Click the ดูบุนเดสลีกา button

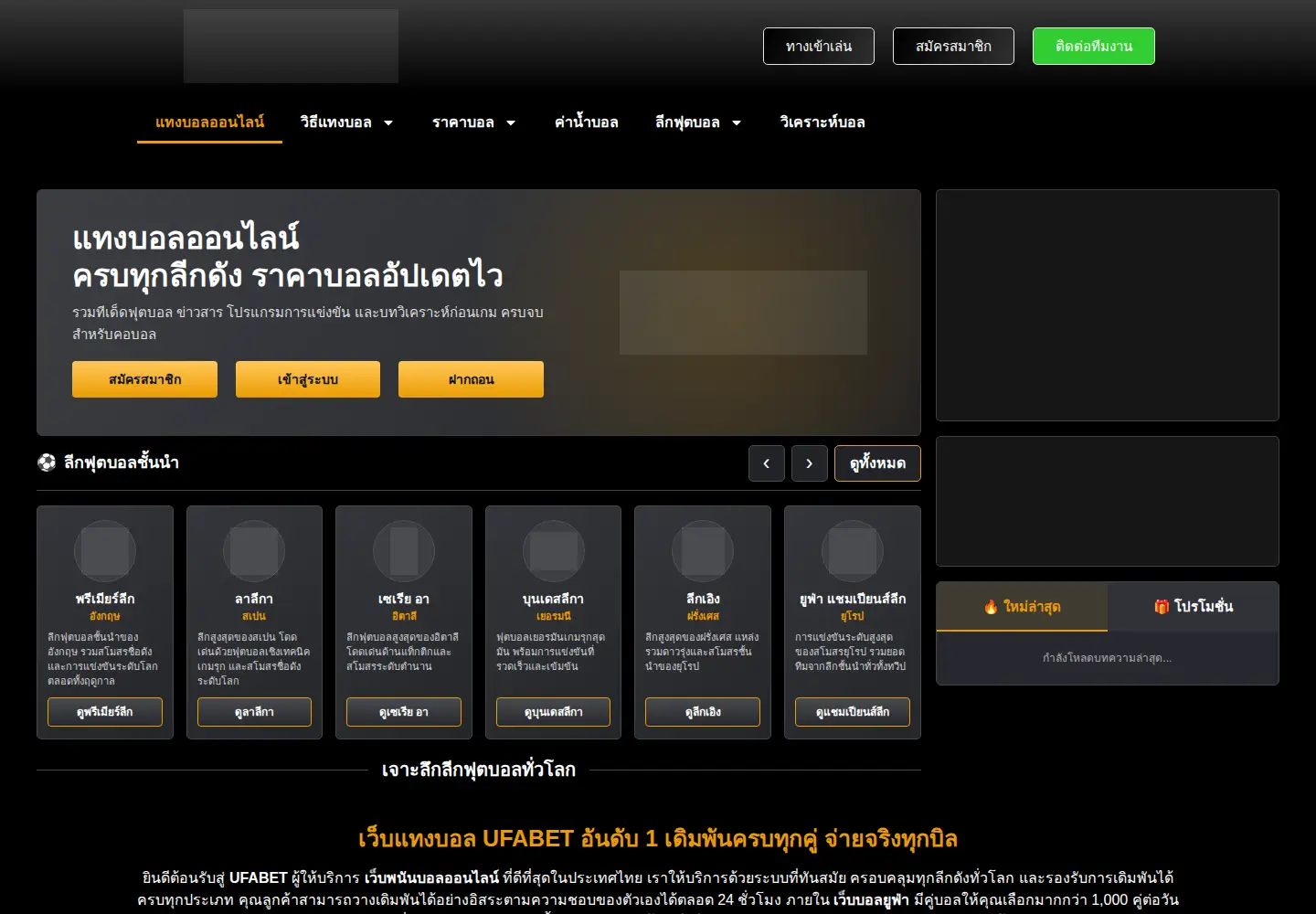coord(553,712)
